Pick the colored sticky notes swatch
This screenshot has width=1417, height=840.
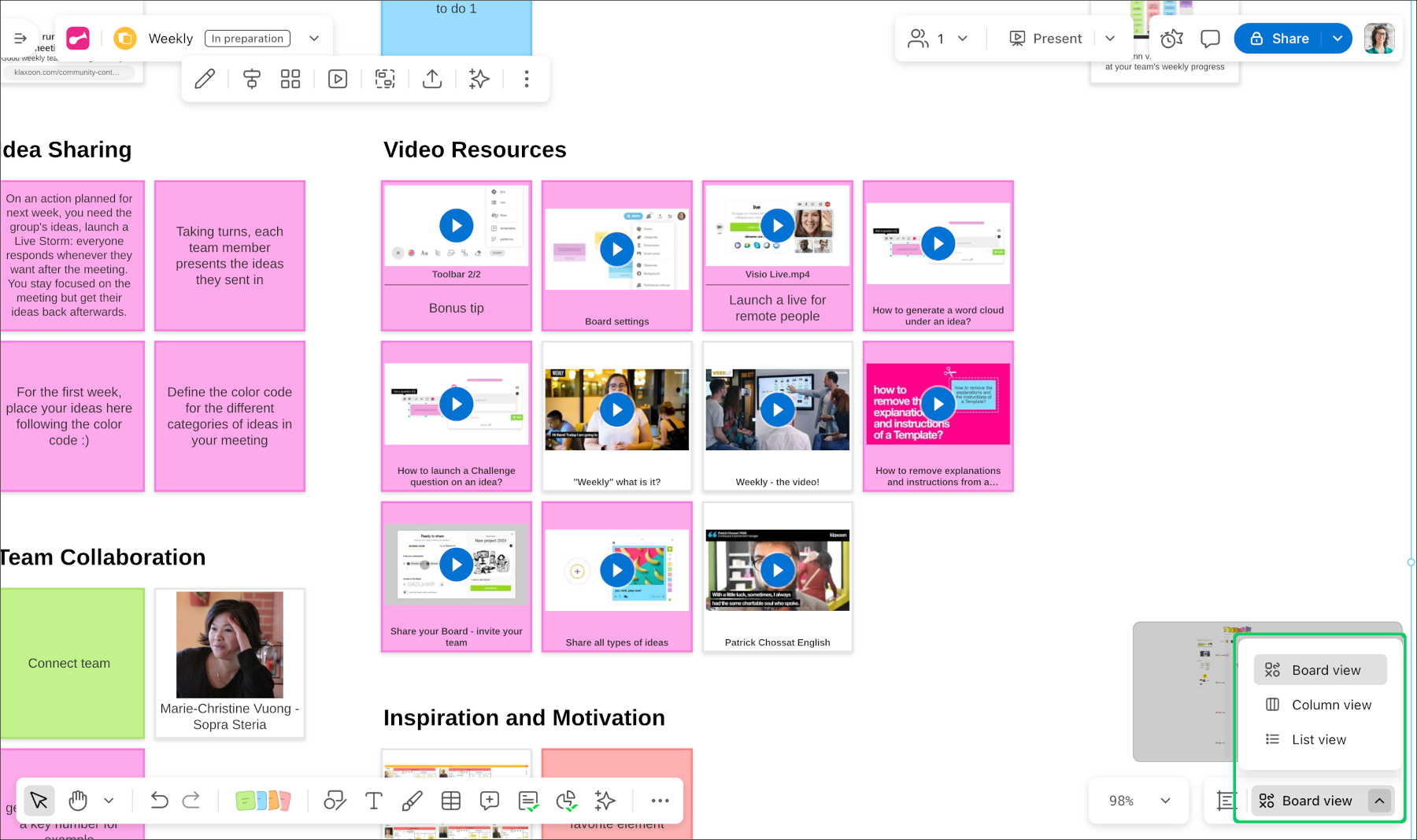[263, 801]
